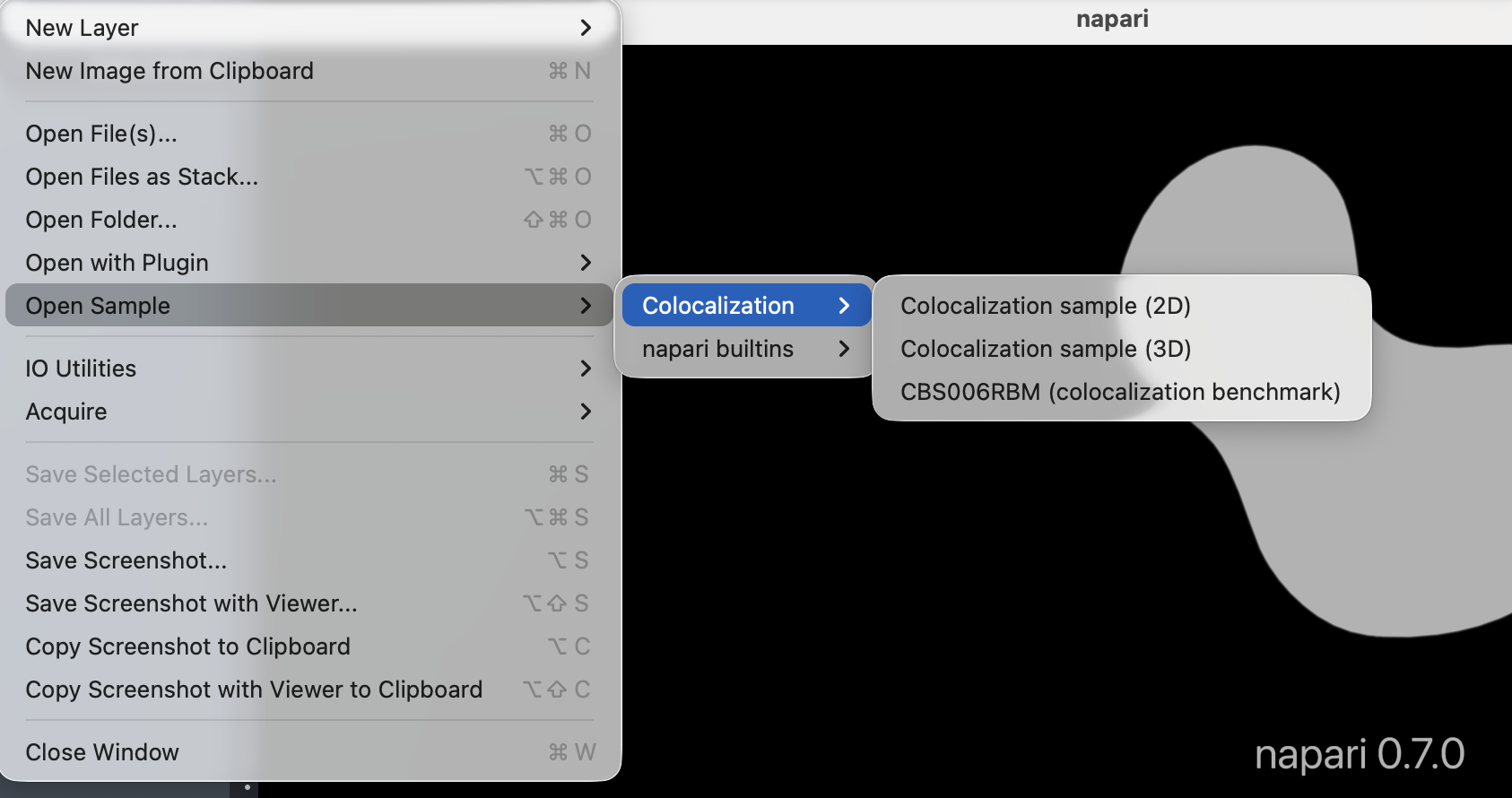Select Save Screenshot with Viewer...
The width and height of the screenshot is (1512, 798).
point(309,603)
